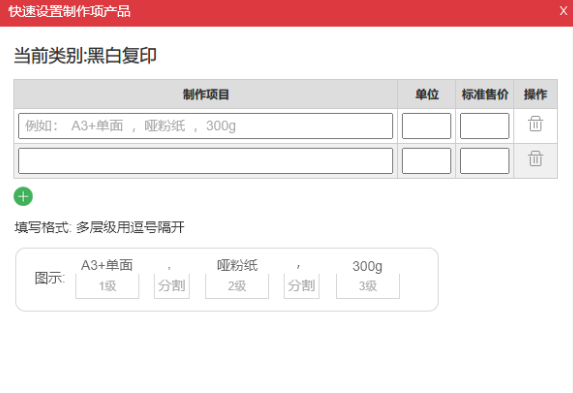Select the first-row 单位 input box
Screen dimensions: 573x393
coord(426,126)
